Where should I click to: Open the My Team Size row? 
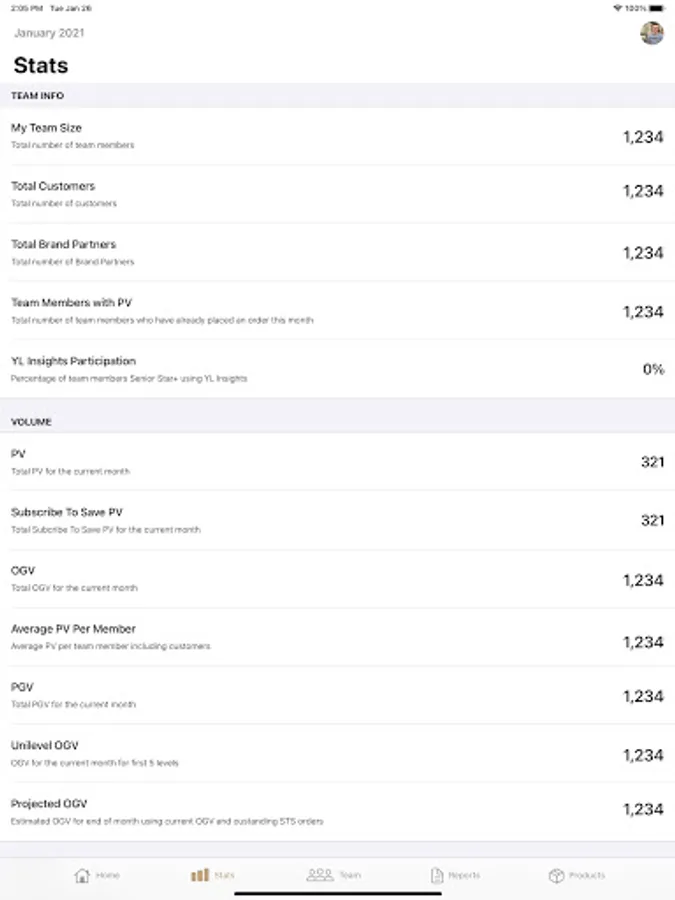tap(337, 136)
